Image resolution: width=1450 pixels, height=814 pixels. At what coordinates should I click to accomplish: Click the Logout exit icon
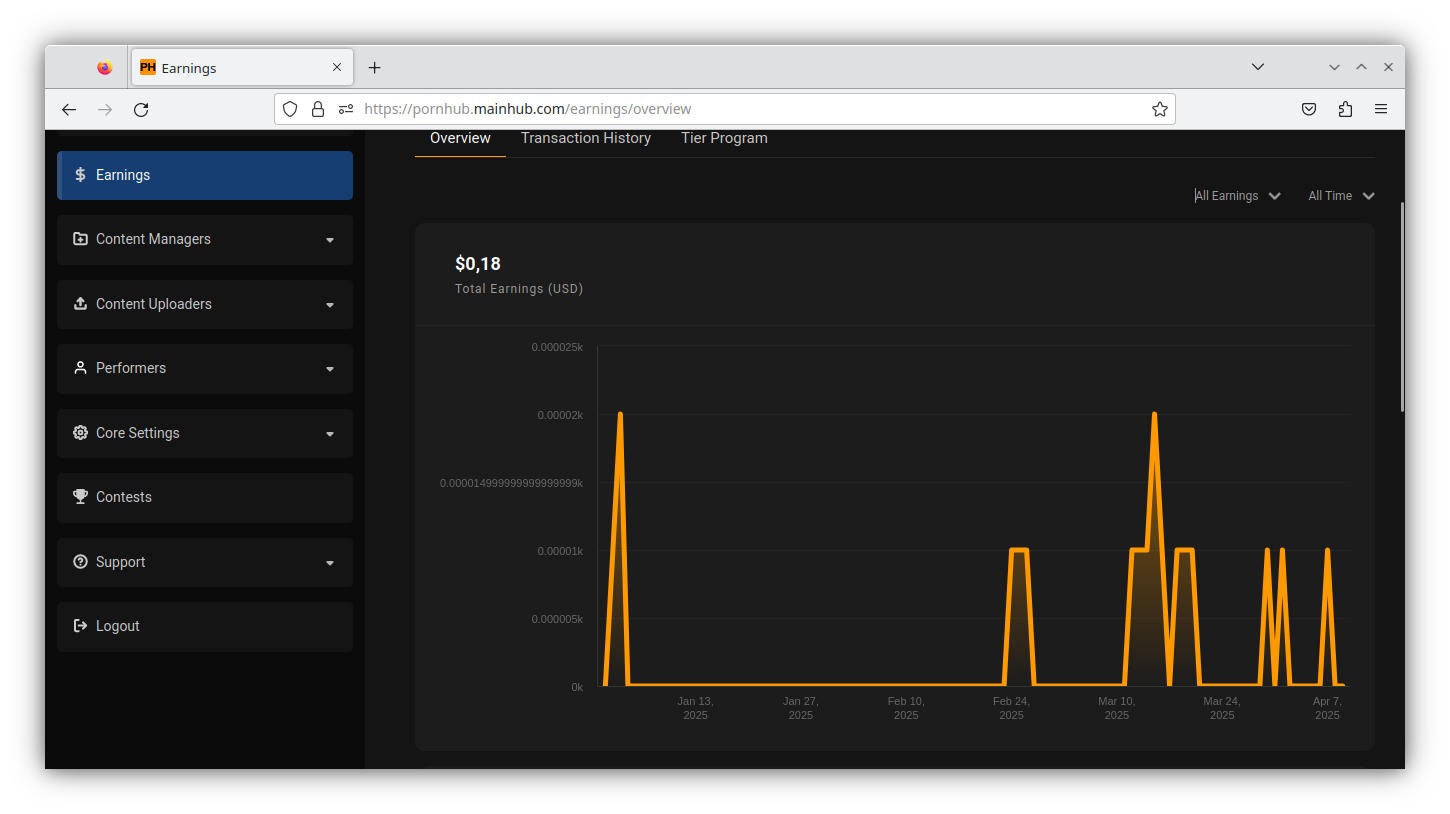click(80, 626)
